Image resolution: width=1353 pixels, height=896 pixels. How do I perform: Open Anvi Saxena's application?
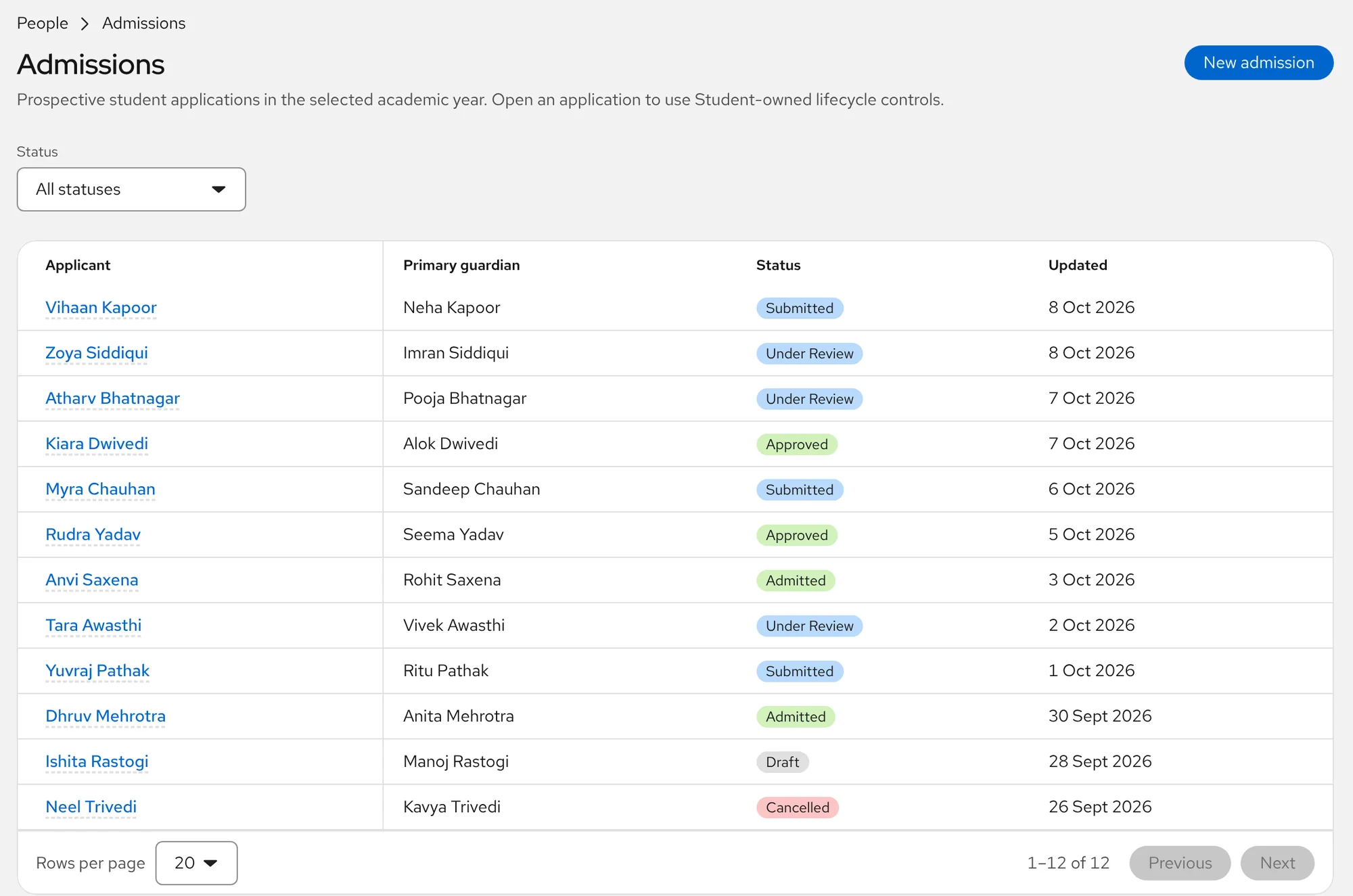point(92,580)
